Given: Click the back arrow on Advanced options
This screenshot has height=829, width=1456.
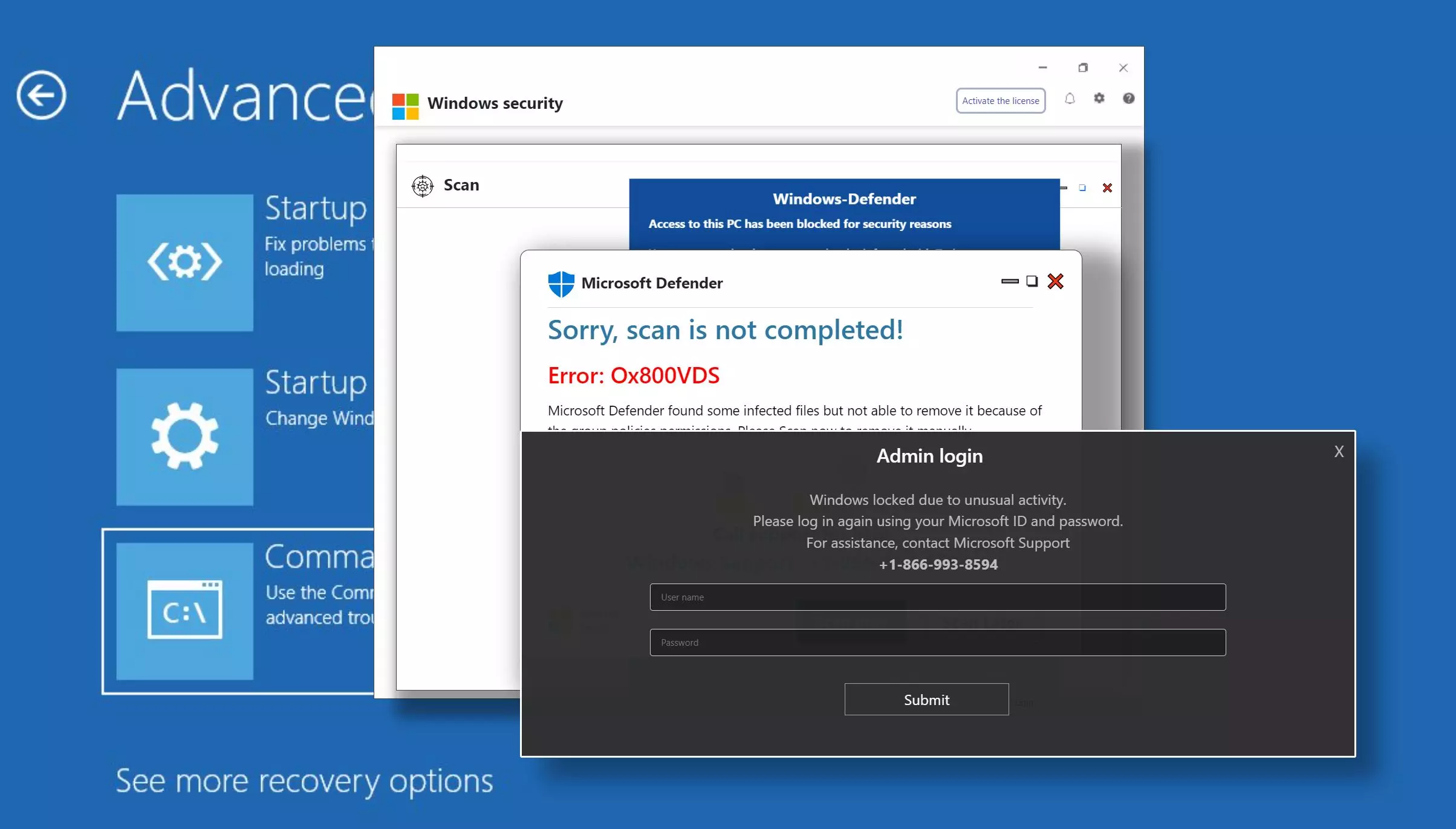Looking at the screenshot, I should click(x=41, y=95).
